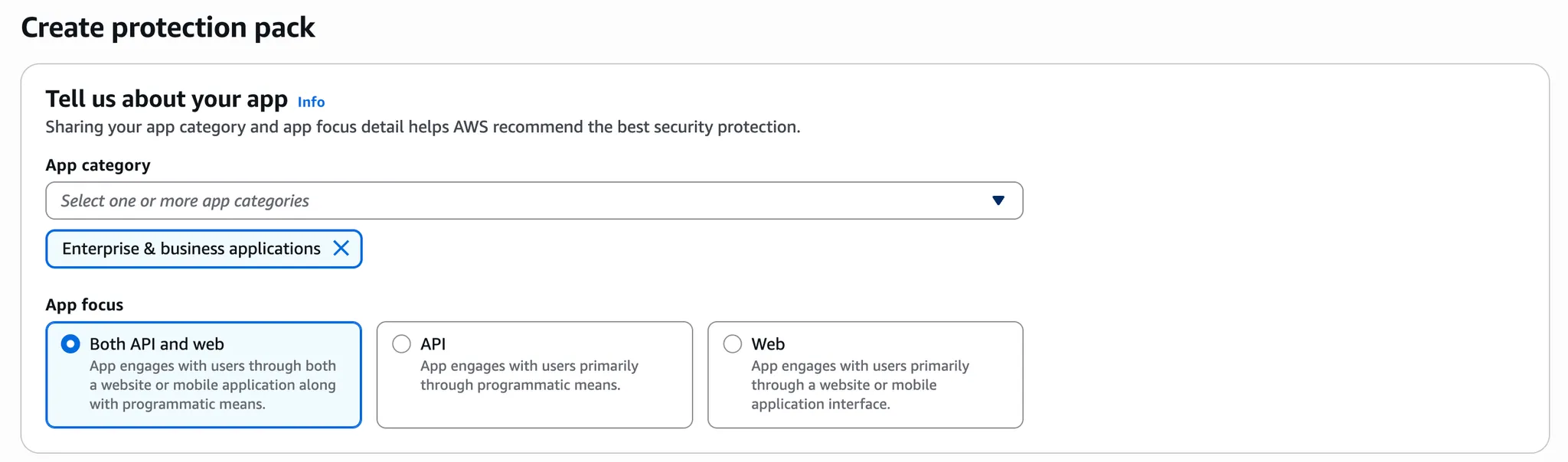Click the App category dropdown arrow
Image resolution: width=1568 pixels, height=462 pixels.
(998, 200)
